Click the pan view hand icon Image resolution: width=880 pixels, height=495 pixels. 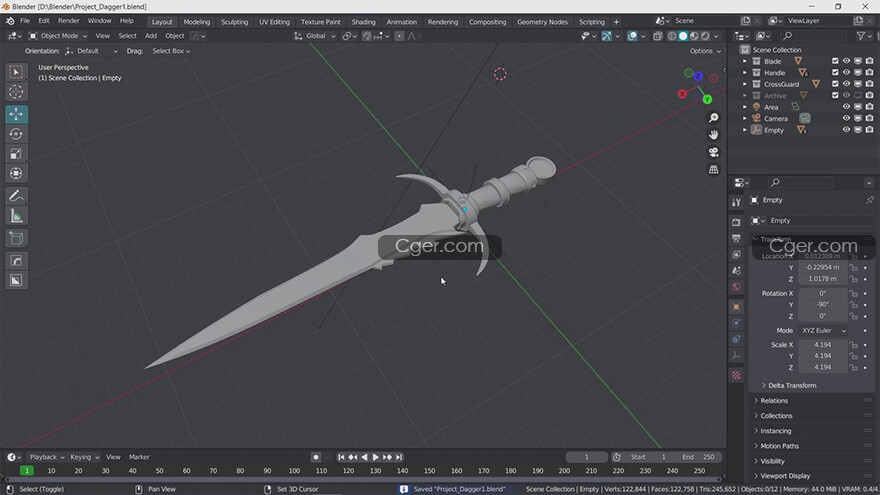click(x=713, y=135)
